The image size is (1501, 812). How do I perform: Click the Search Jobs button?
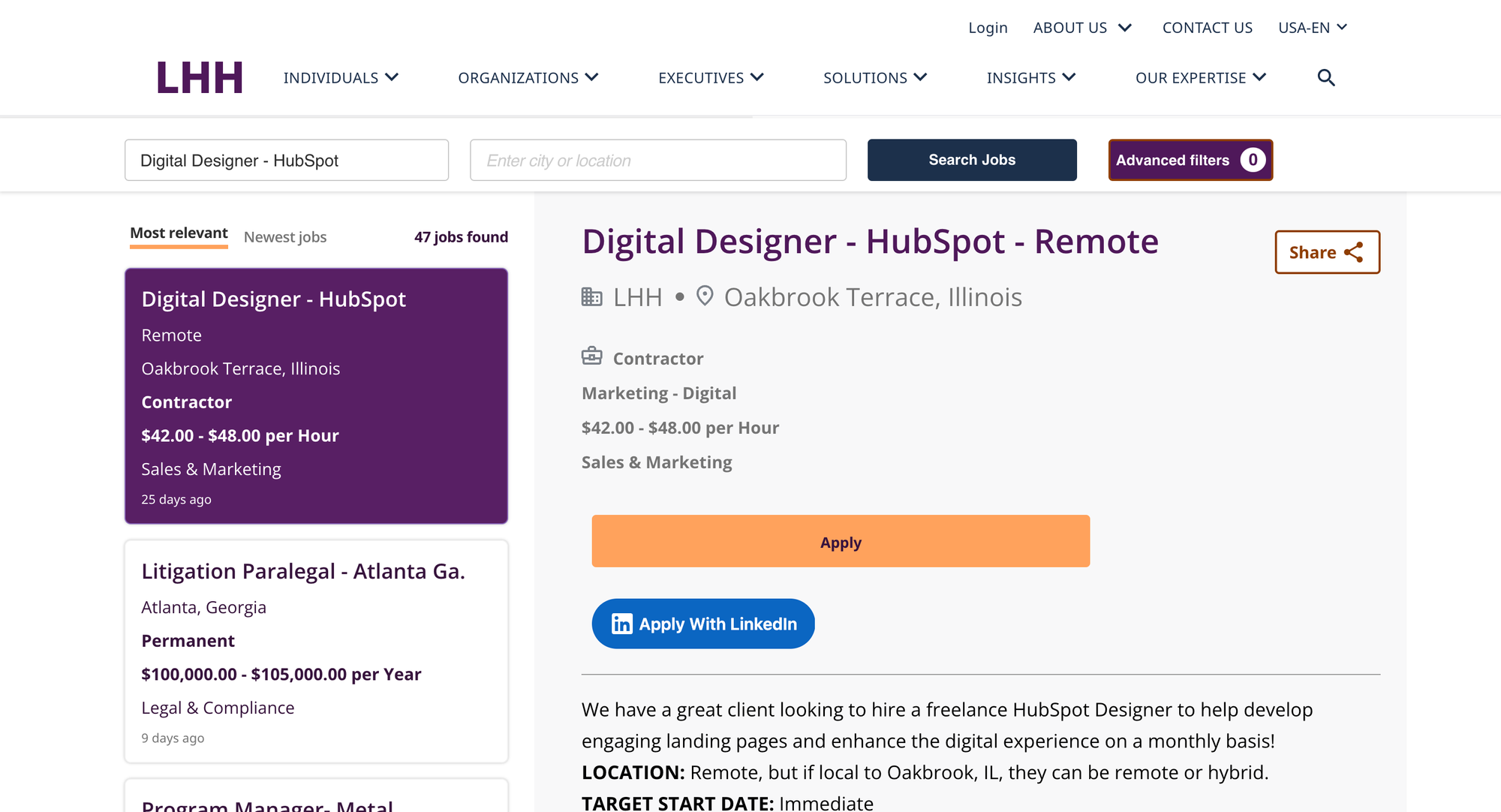972,160
